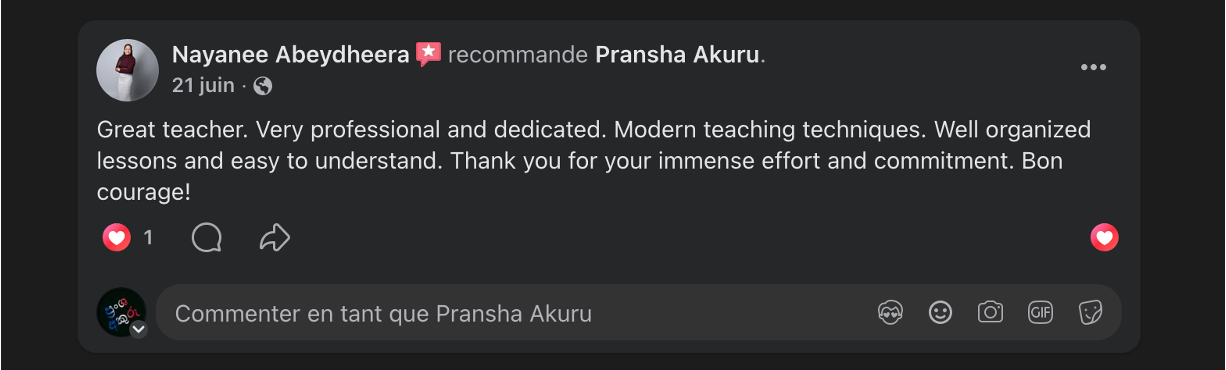Click the 21 juin post timestamp

[203, 86]
